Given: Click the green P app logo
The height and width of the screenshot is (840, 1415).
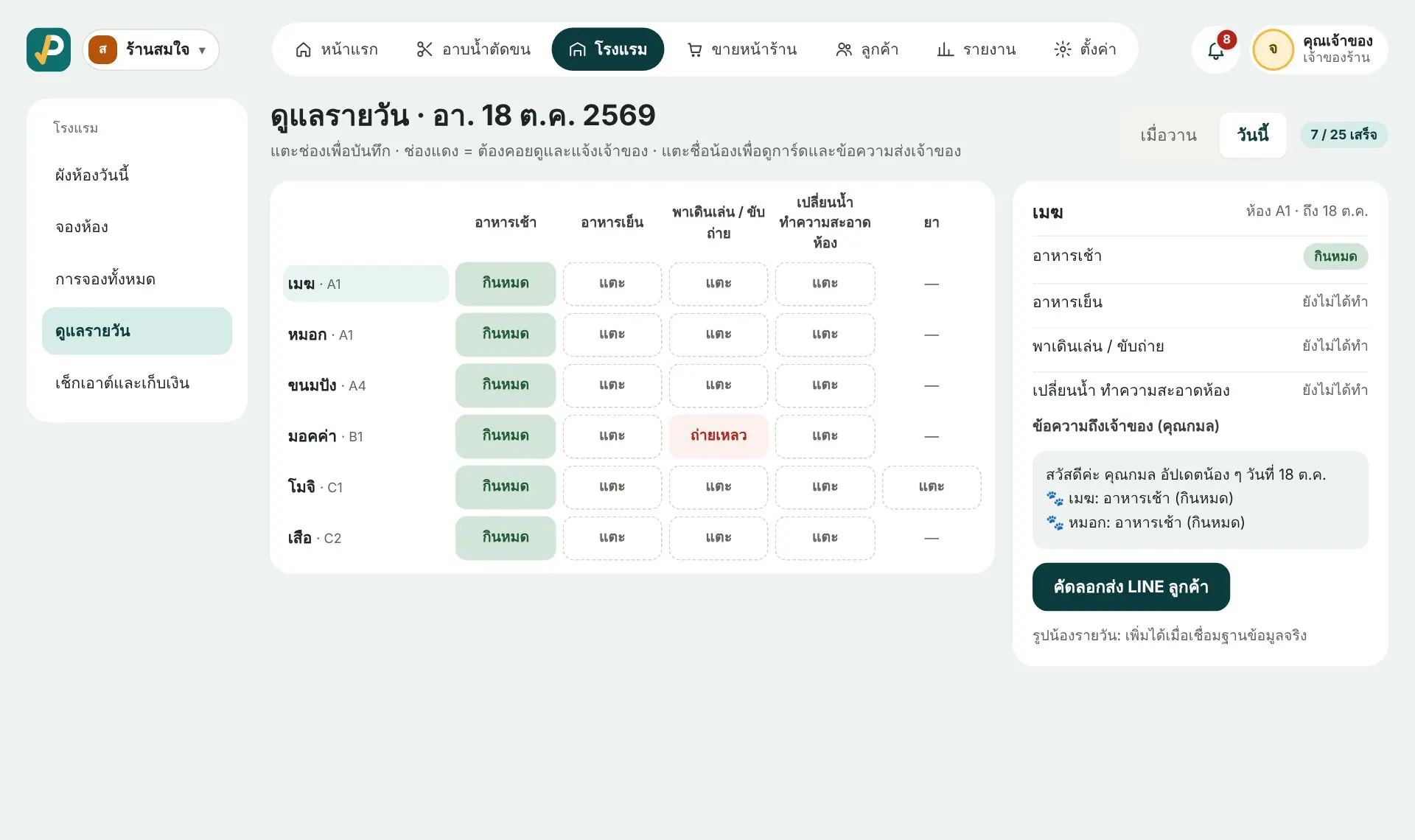Looking at the screenshot, I should click(x=49, y=49).
